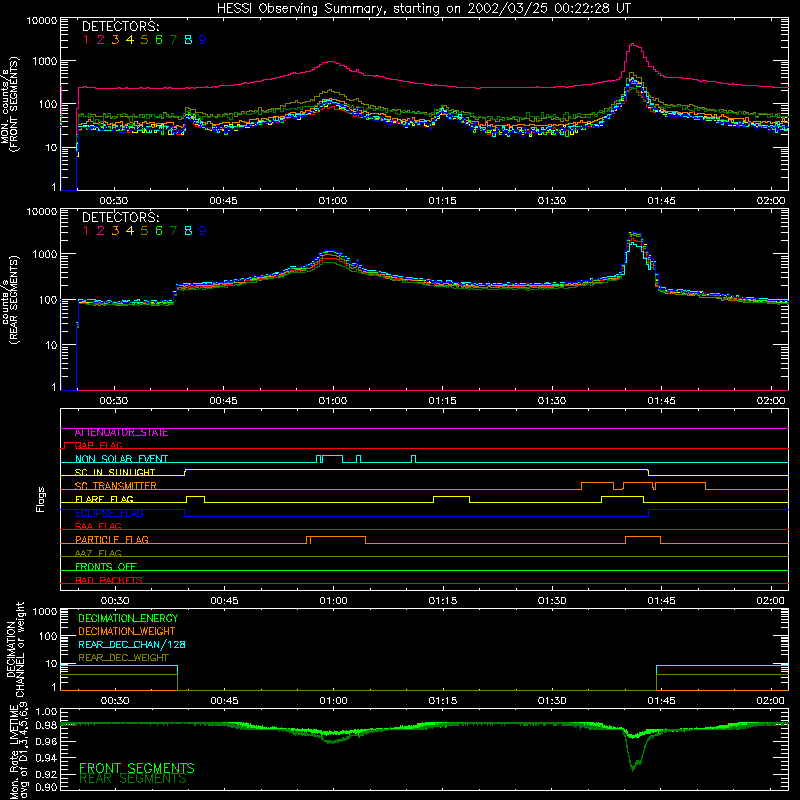Viewport: 800px width, 800px height.
Task: Click the ATTENUATOR_STATE flag label
Action: point(121,433)
